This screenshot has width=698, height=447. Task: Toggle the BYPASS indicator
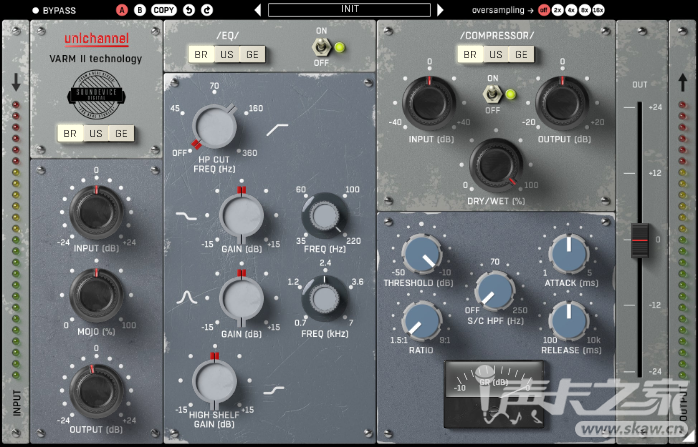coord(36,10)
